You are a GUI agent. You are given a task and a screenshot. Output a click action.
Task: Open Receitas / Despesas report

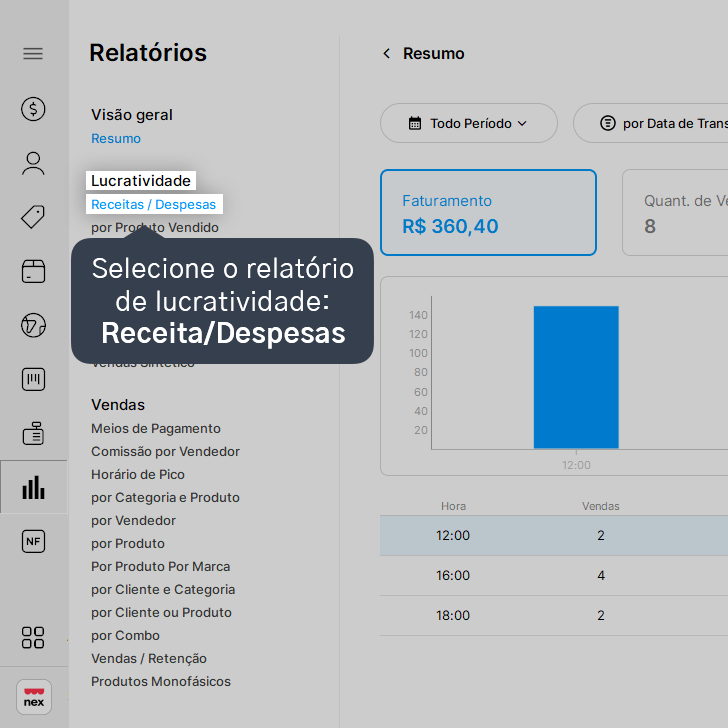pyautogui.click(x=154, y=204)
